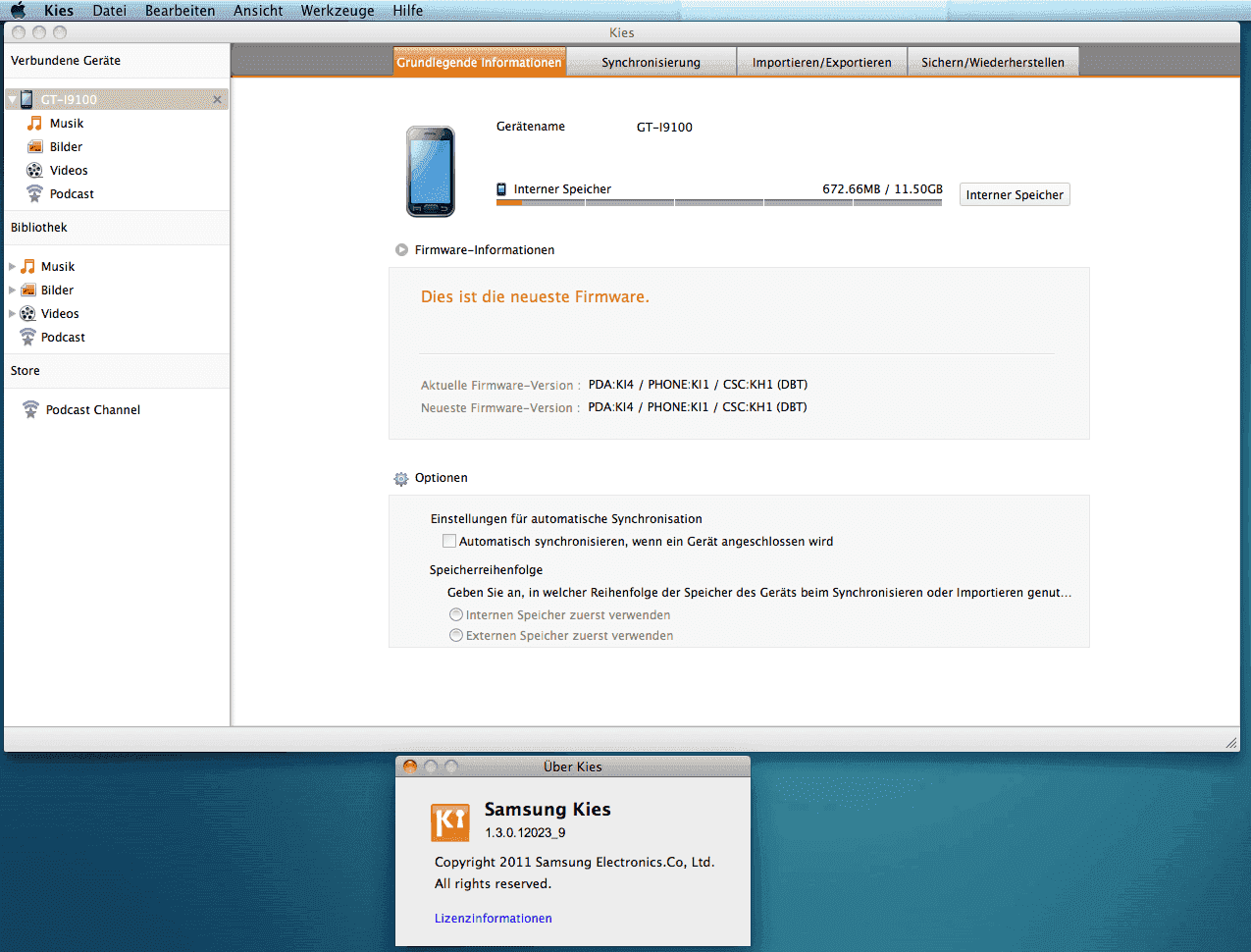Collapse the GT-I9100 device tree
This screenshot has width=1251, height=952.
point(12,100)
